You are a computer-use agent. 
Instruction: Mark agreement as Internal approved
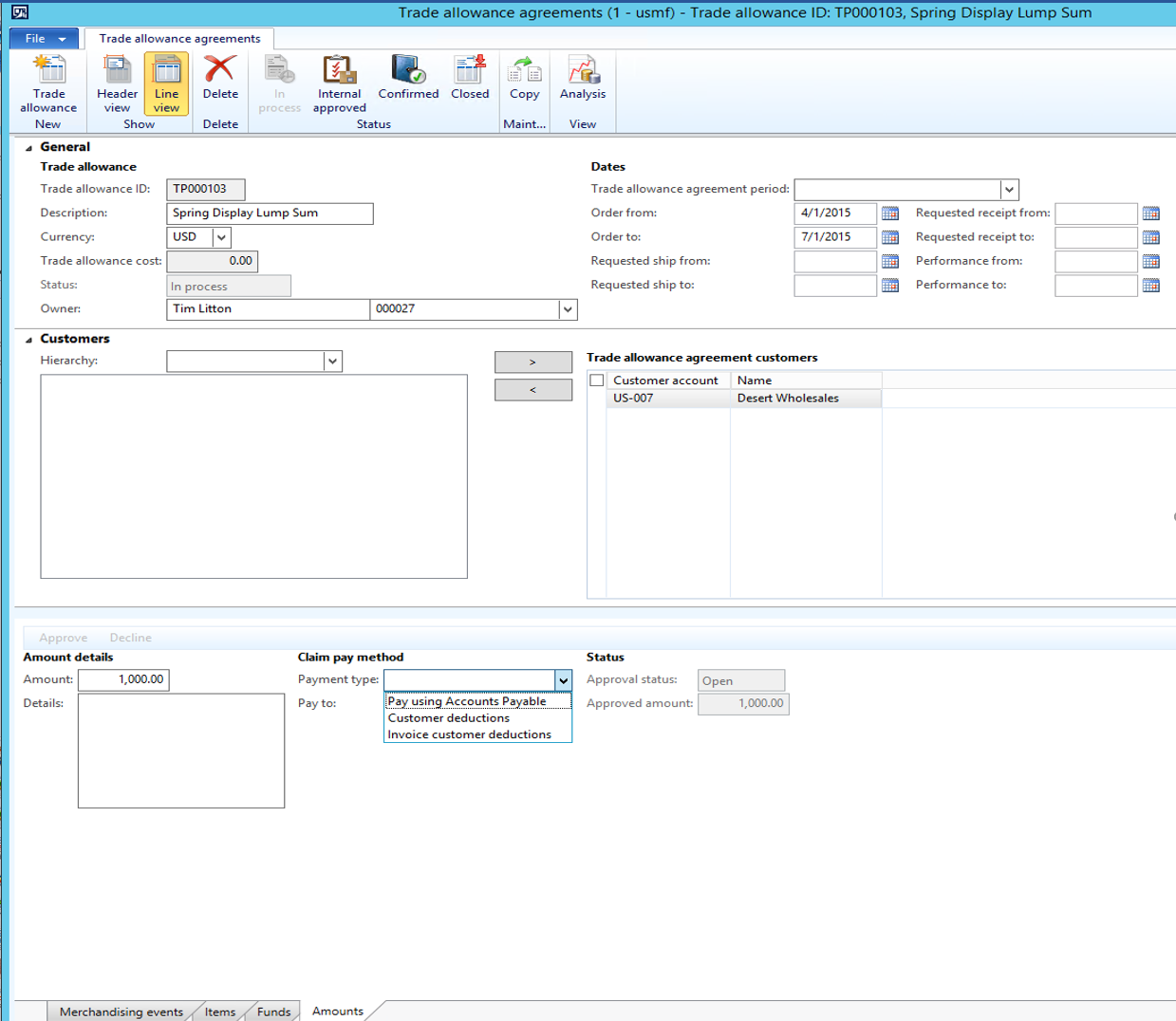point(339,80)
